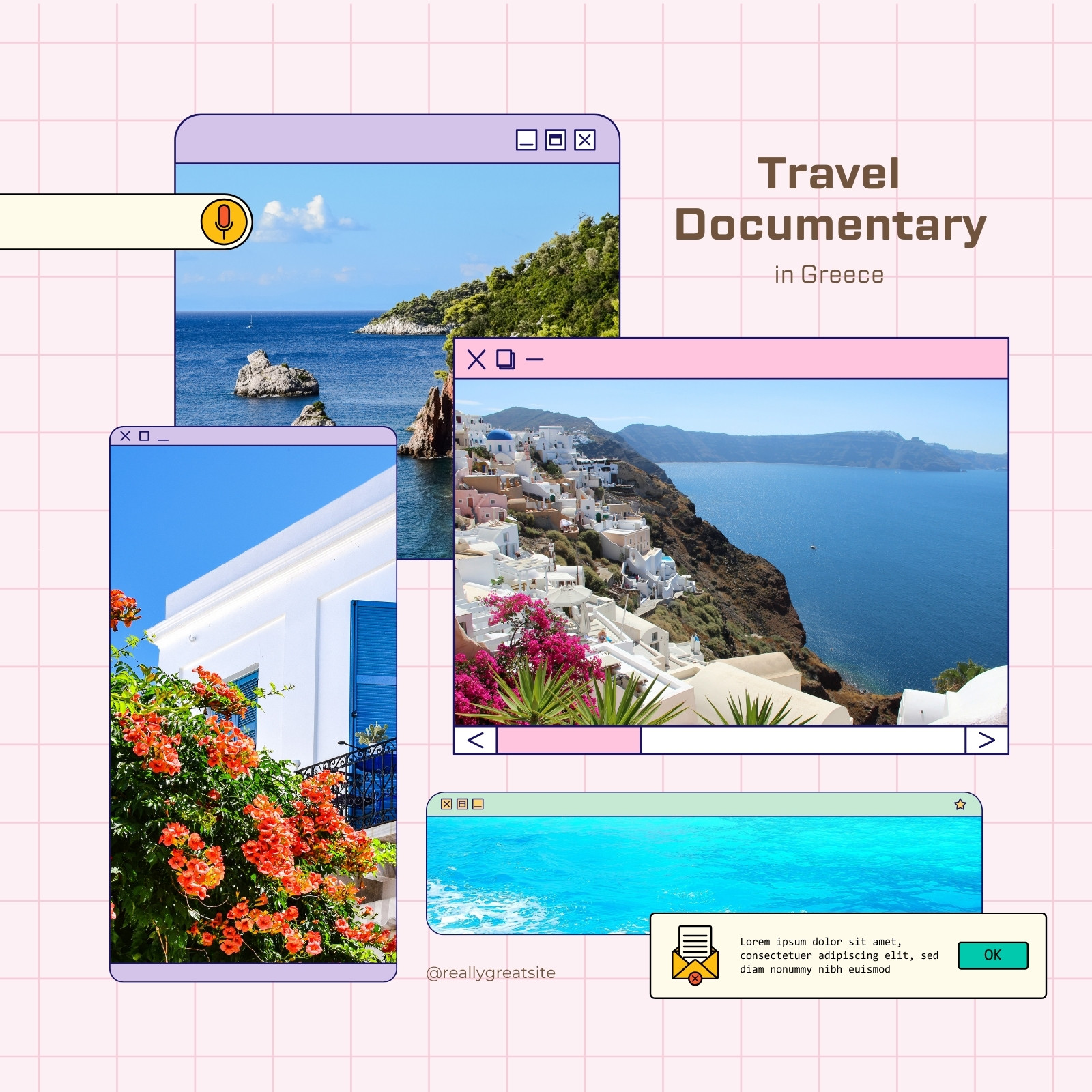
Task: Open the @reallygreatsite link
Action: [491, 973]
